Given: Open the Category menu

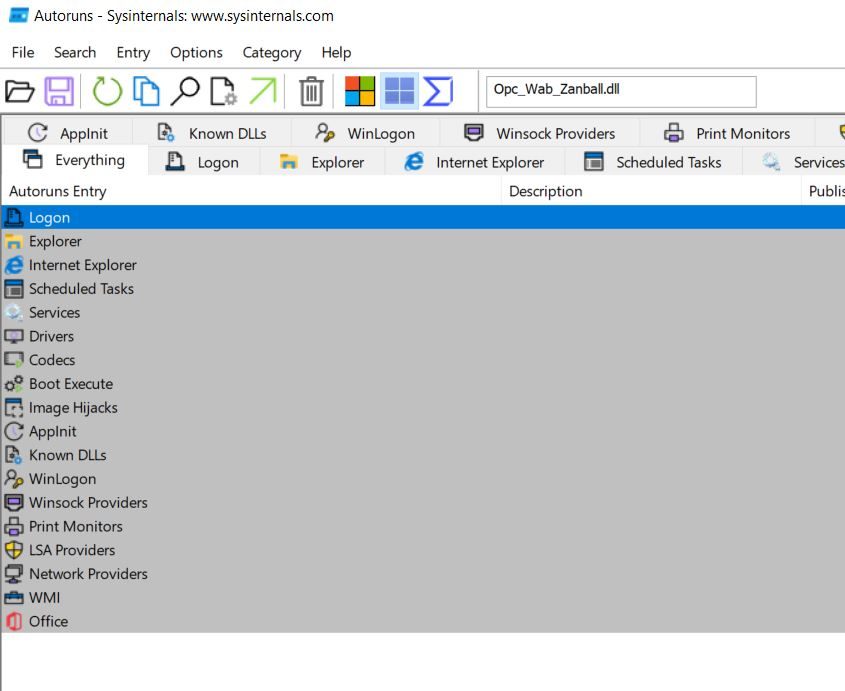Looking at the screenshot, I should tap(272, 52).
